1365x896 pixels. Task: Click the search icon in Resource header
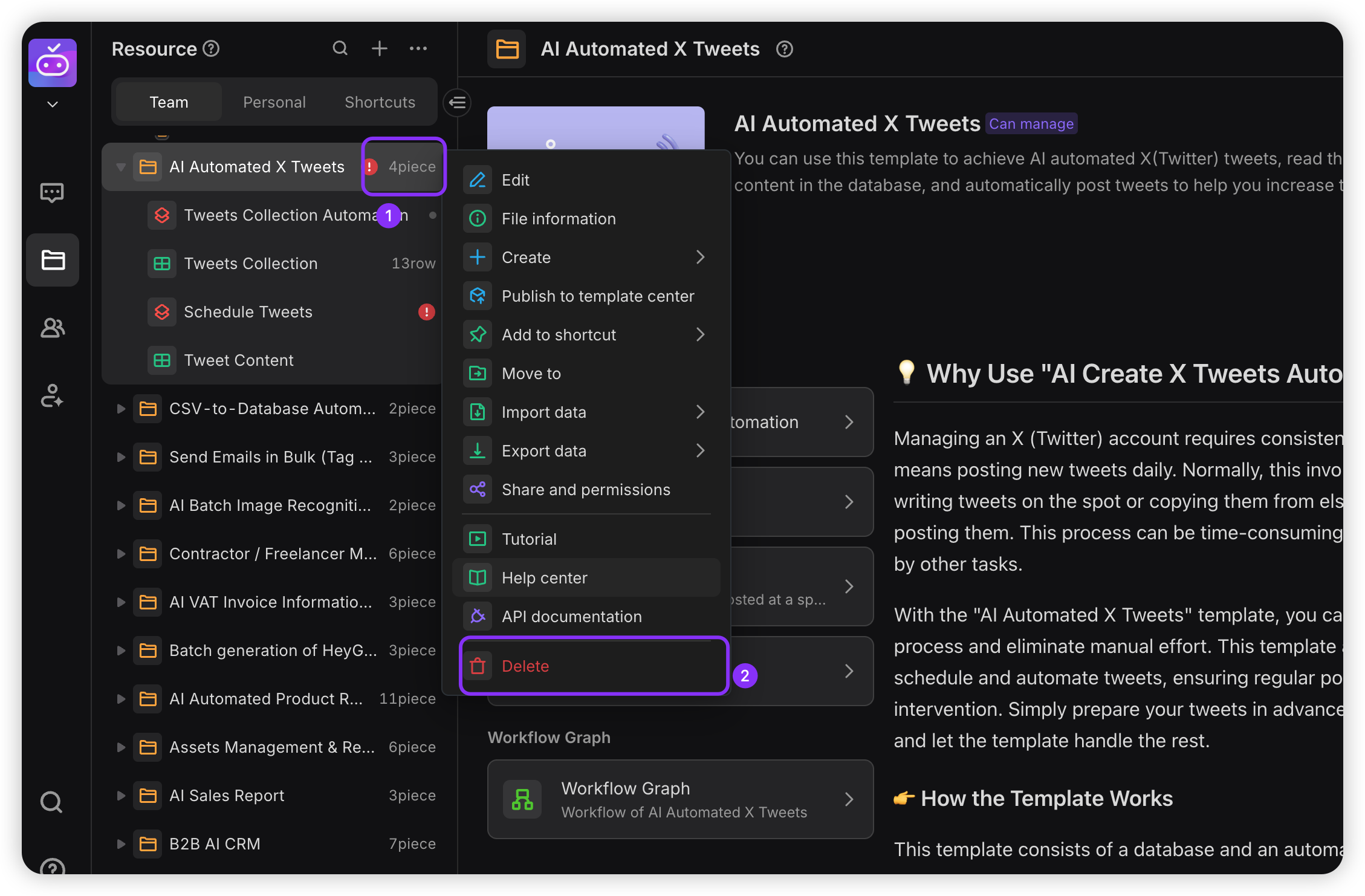click(x=340, y=48)
